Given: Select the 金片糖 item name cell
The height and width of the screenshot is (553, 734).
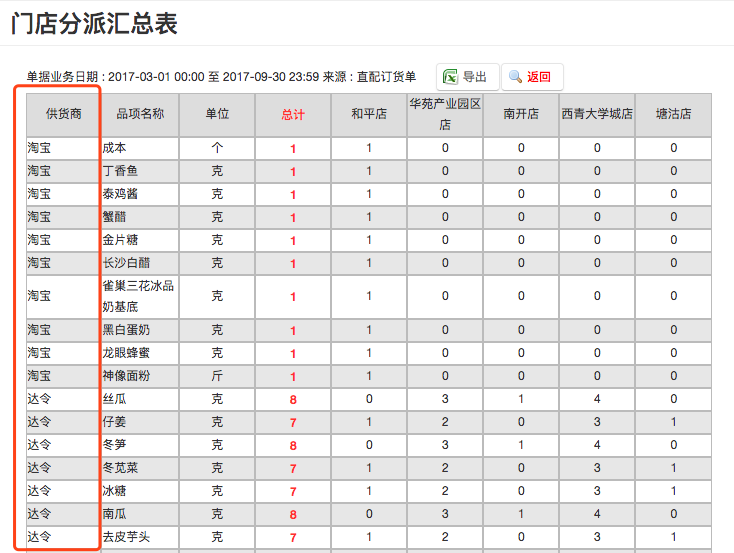Looking at the screenshot, I should click(x=140, y=240).
